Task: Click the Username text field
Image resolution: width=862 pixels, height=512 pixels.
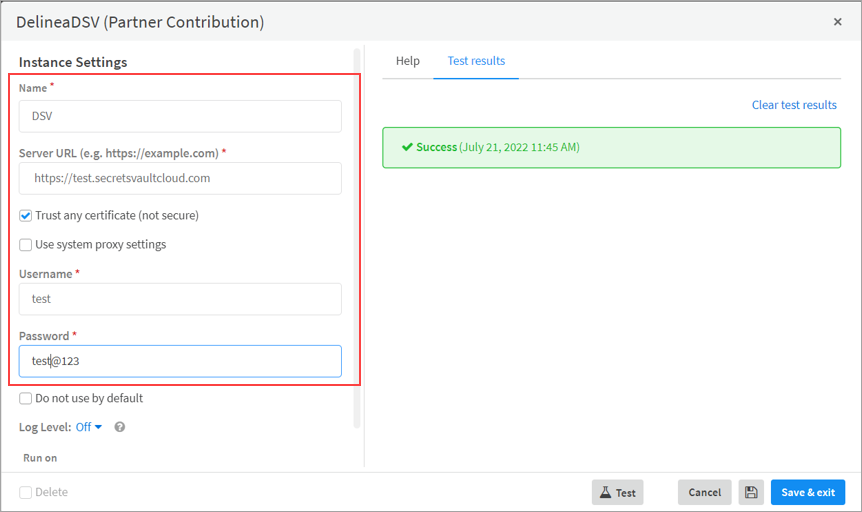Action: click(x=180, y=299)
